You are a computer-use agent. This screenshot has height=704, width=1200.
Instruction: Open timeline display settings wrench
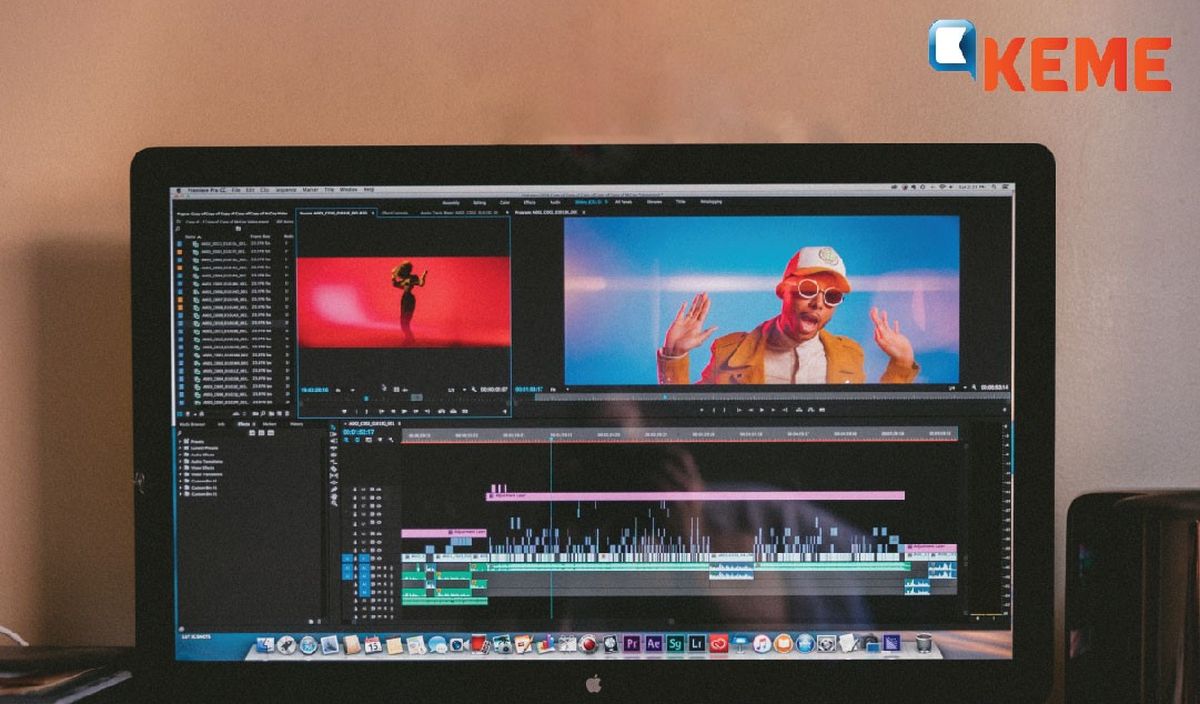(x=391, y=440)
